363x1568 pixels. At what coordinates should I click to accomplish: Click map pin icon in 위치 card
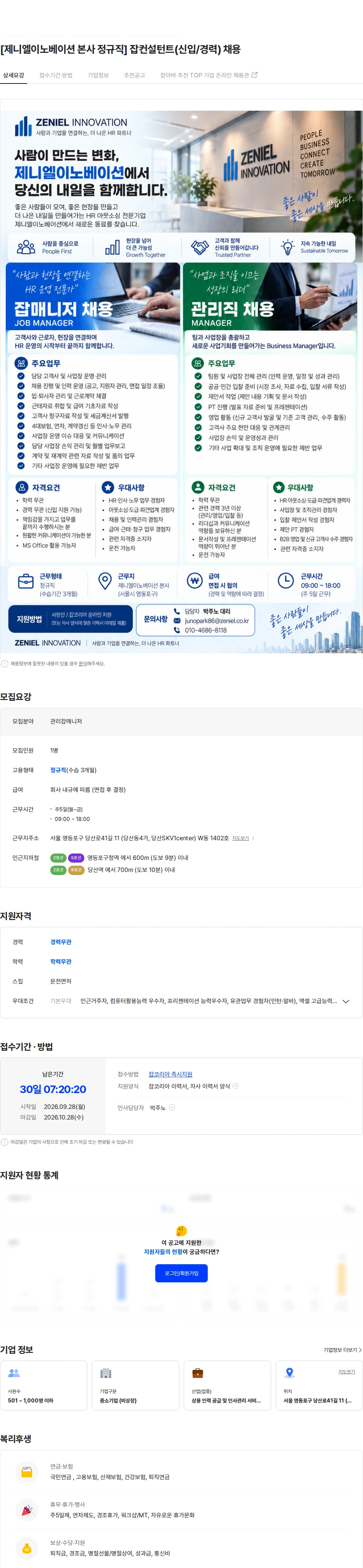[290, 1373]
